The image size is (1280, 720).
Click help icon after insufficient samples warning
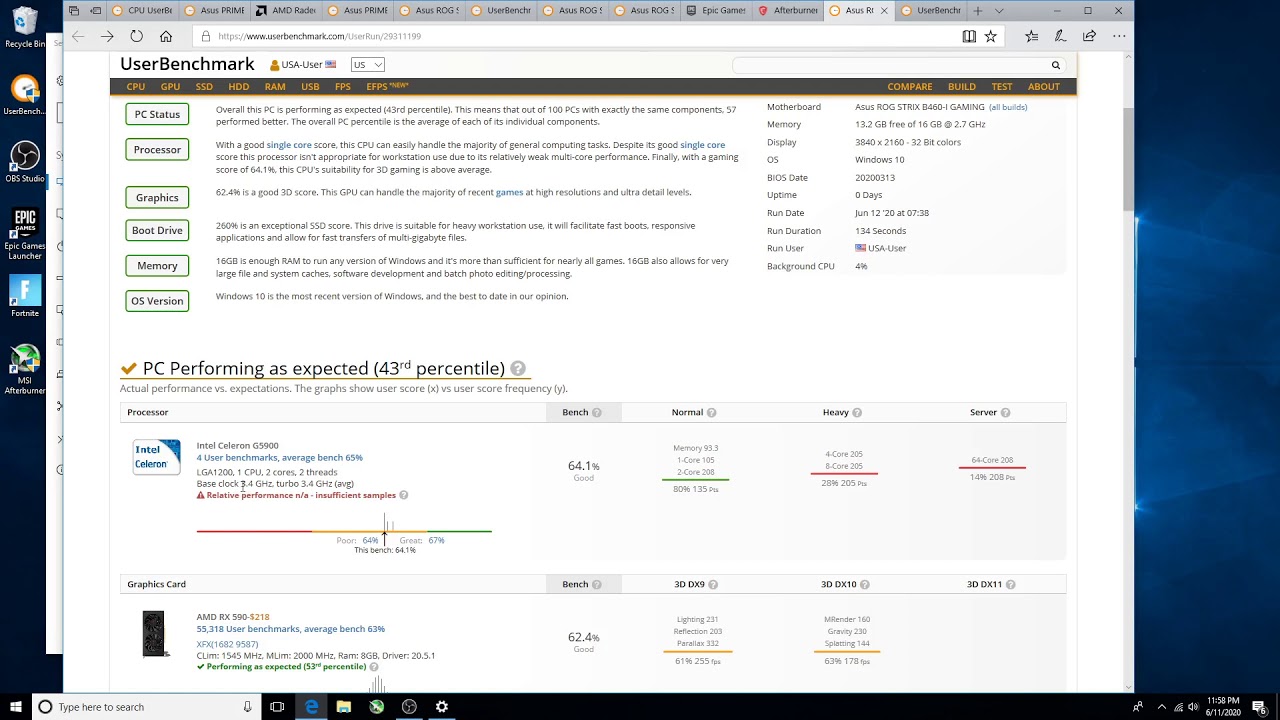point(403,495)
